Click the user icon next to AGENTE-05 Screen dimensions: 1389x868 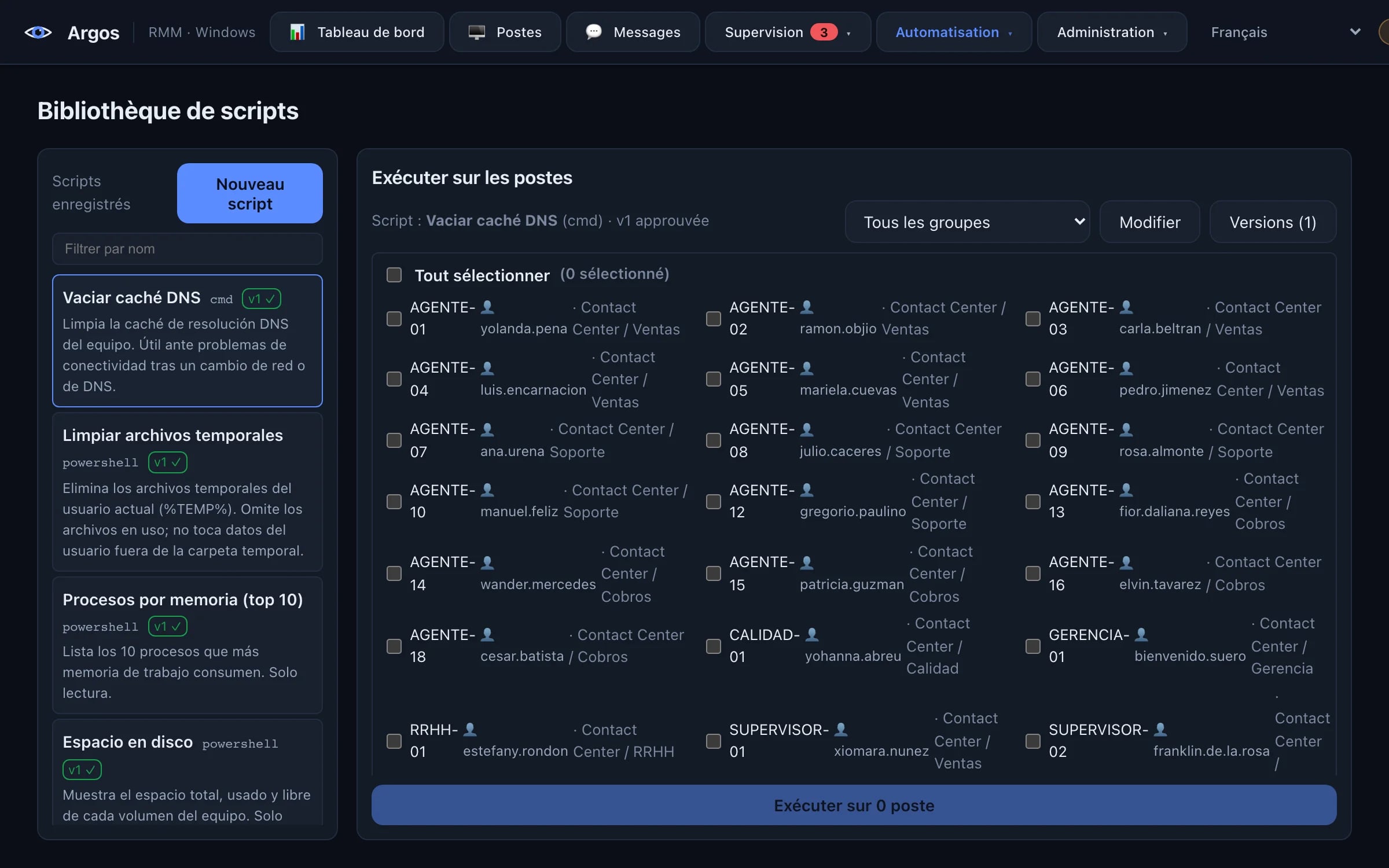coord(807,367)
